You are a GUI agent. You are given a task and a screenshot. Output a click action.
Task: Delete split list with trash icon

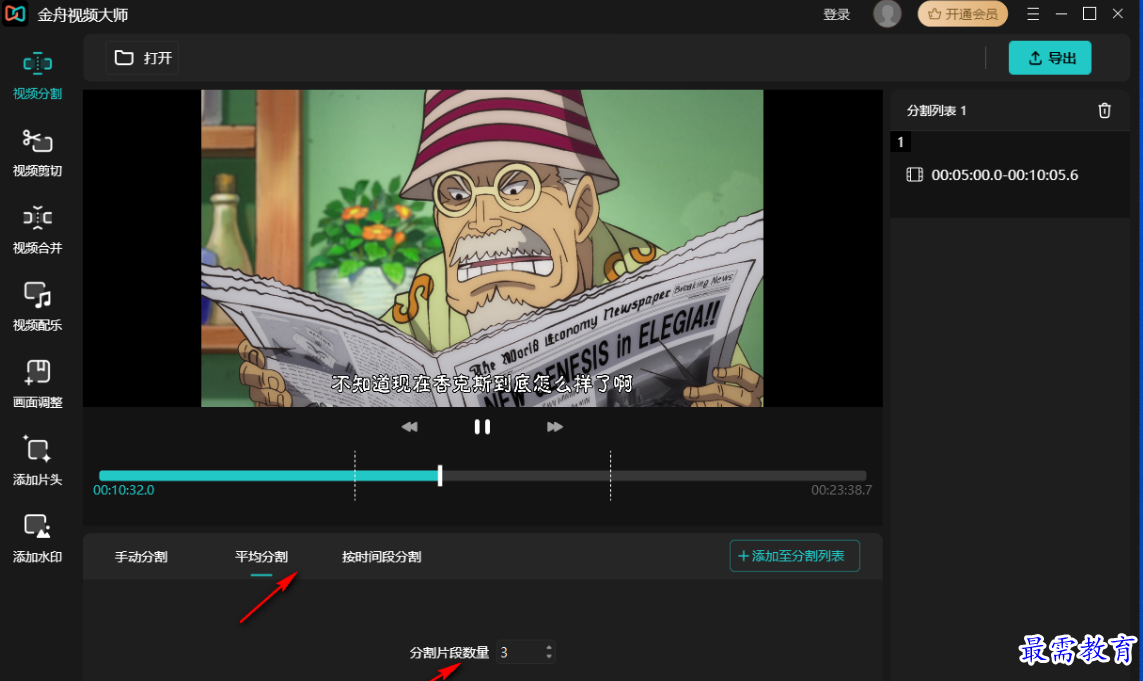coord(1104,111)
